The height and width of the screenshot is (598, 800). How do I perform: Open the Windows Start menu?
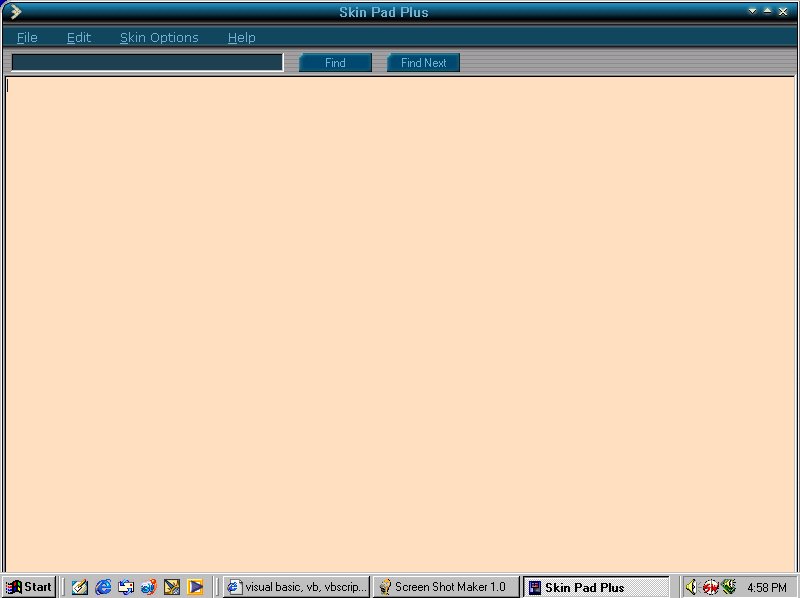29,587
